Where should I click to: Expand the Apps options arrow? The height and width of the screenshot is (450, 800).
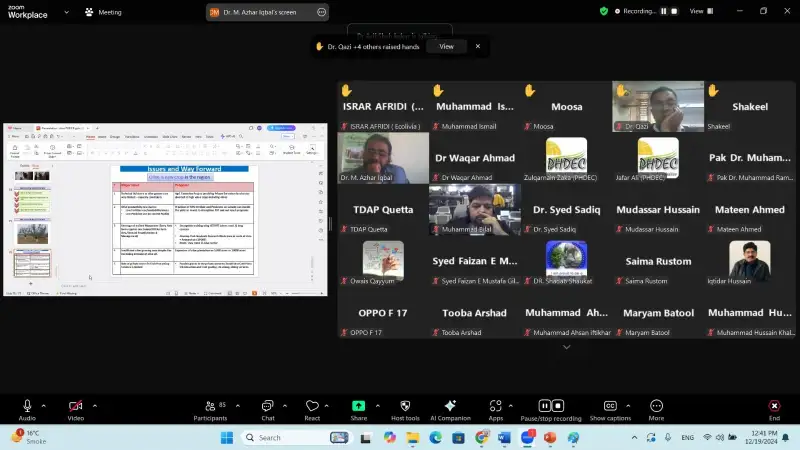(x=511, y=406)
